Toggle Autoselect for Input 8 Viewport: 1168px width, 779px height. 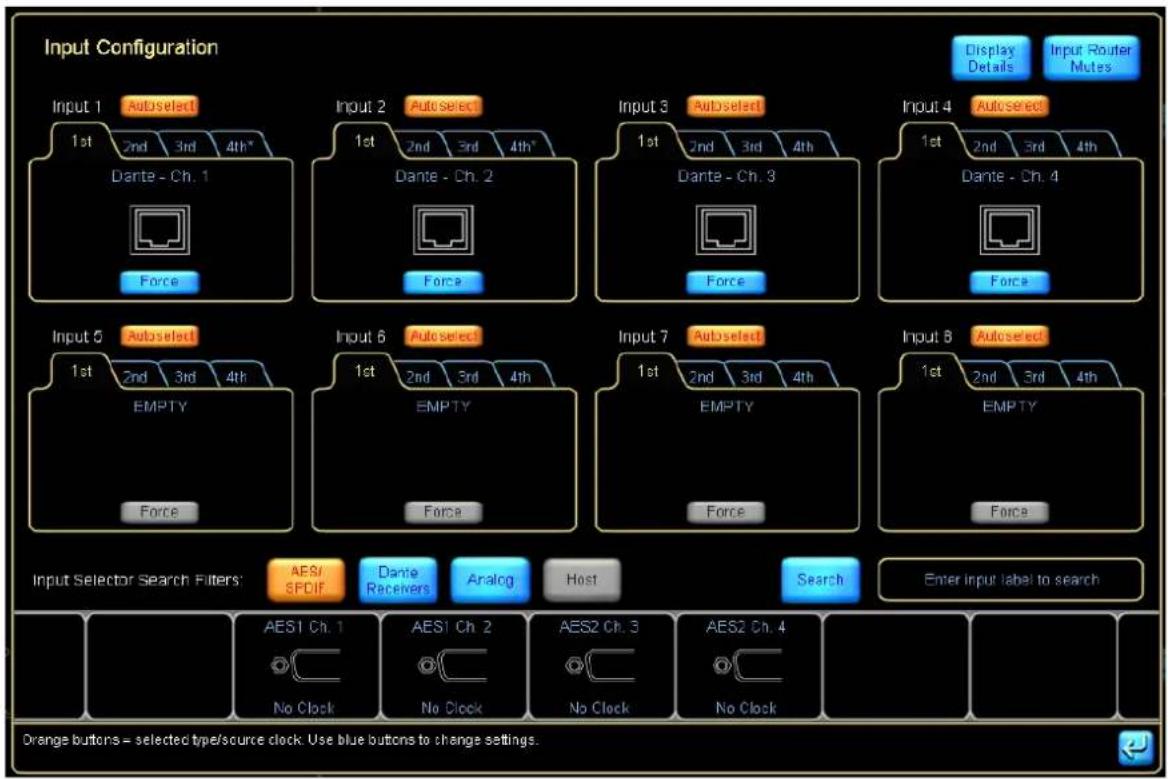point(1009,336)
